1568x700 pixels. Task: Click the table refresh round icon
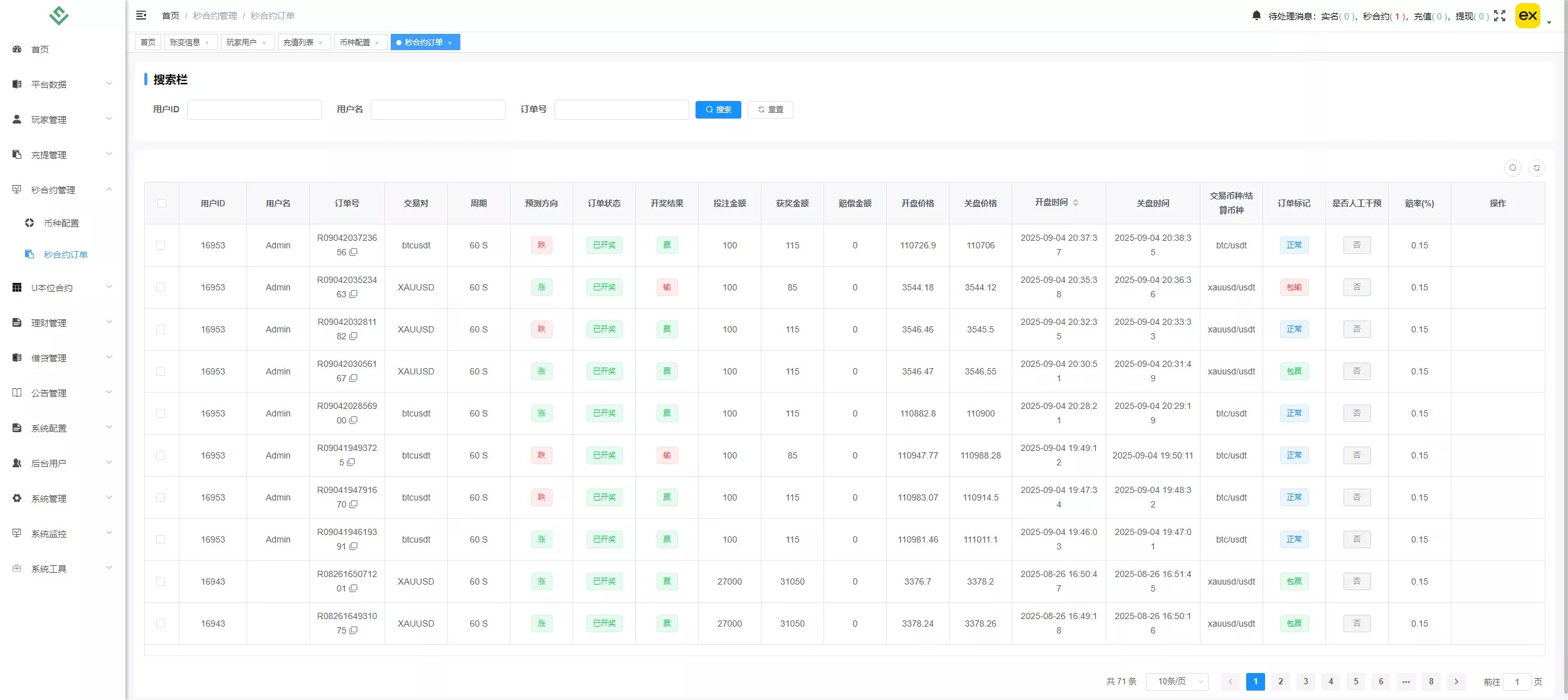pyautogui.click(x=1537, y=168)
